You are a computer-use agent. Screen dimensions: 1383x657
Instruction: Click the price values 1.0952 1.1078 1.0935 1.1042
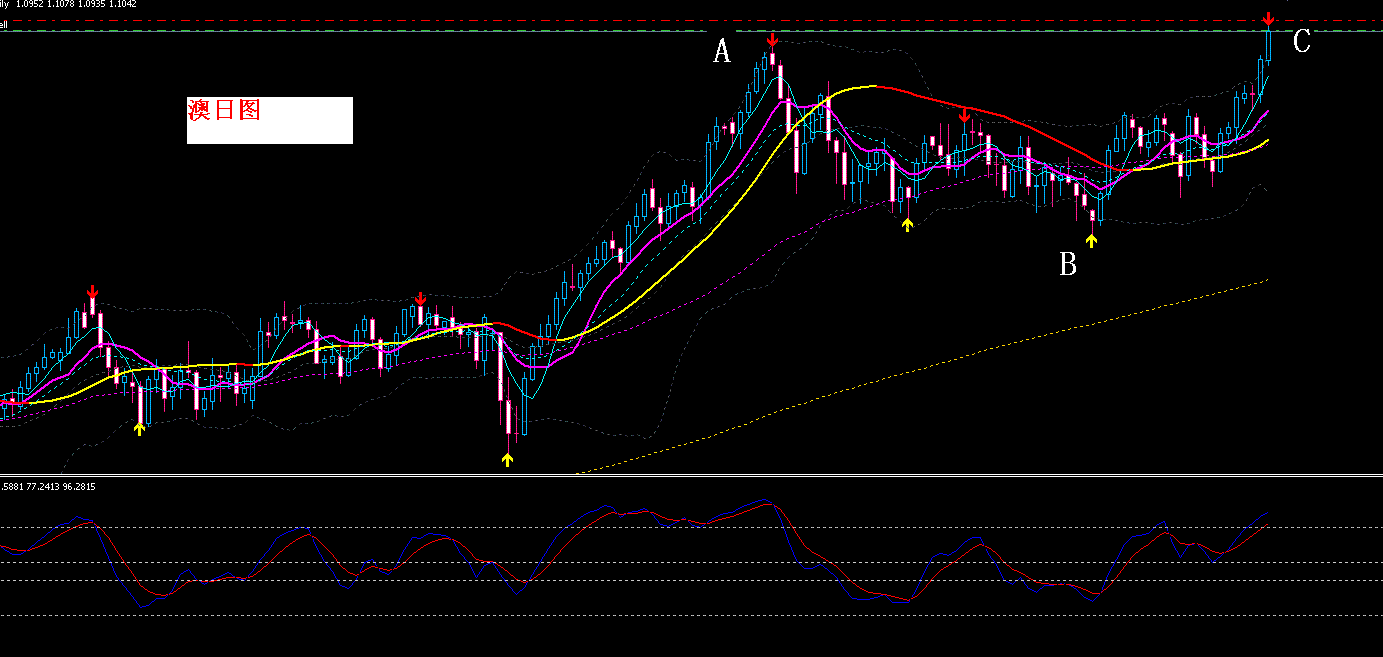pos(76,4)
